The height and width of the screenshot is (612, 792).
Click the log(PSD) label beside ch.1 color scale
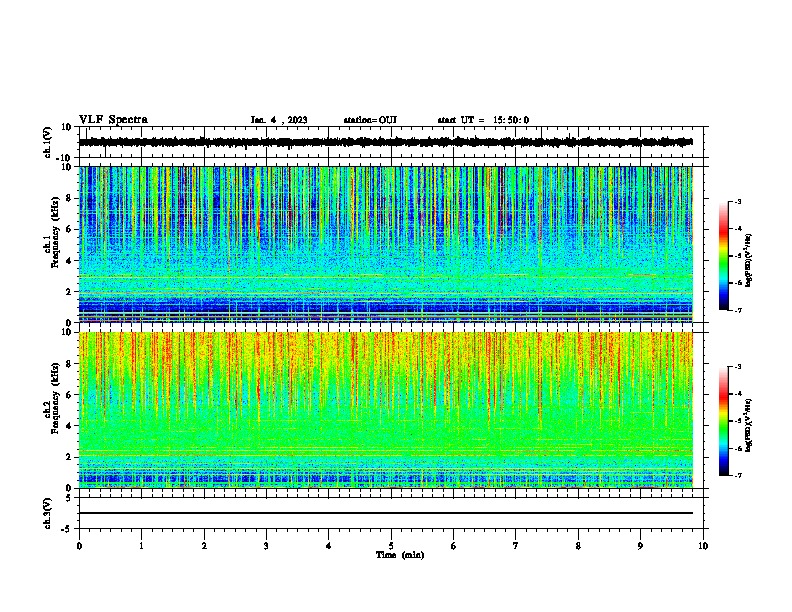(749, 260)
